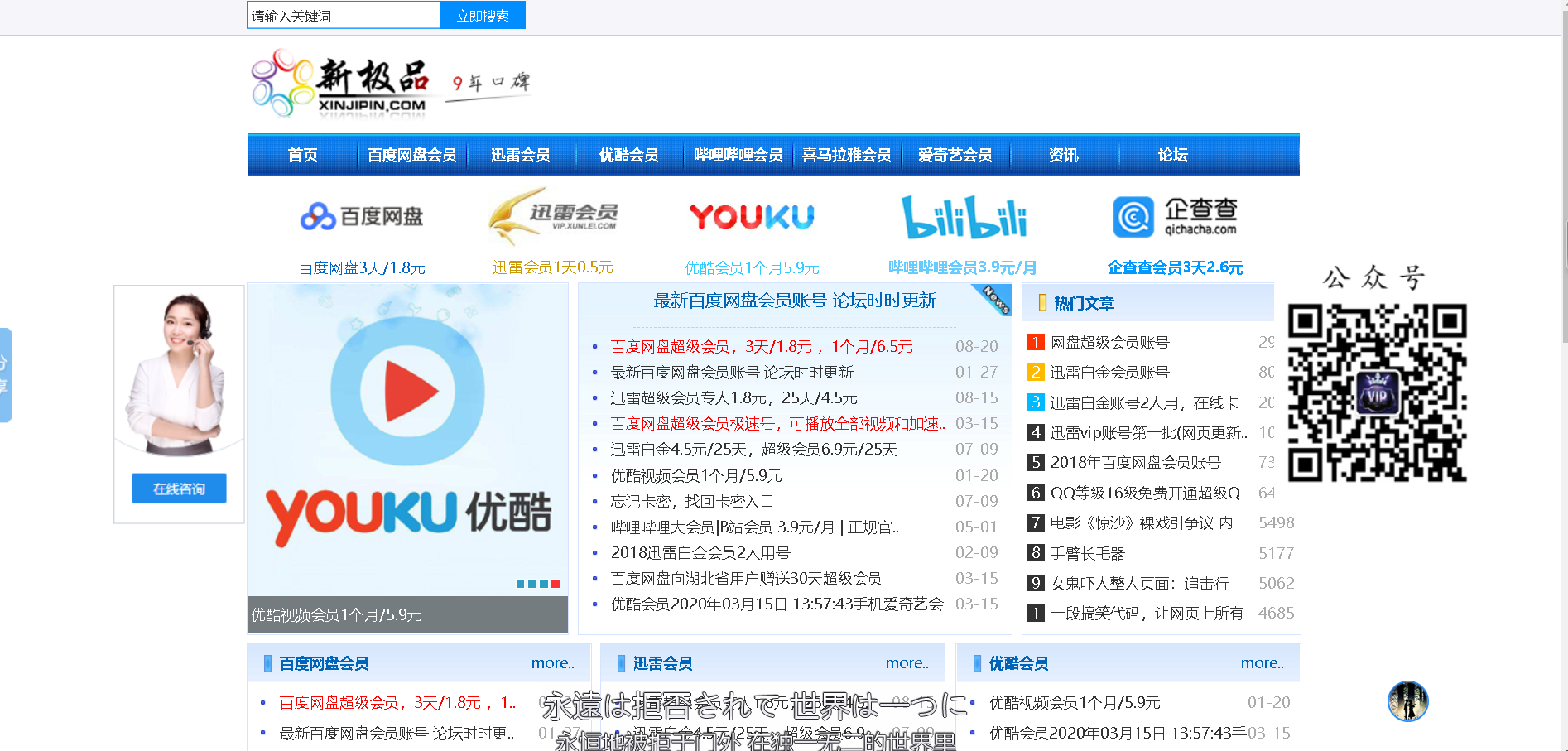Viewport: 1568px width, 751px height.
Task: Click the 迅雷会员 logo icon
Action: tap(553, 216)
